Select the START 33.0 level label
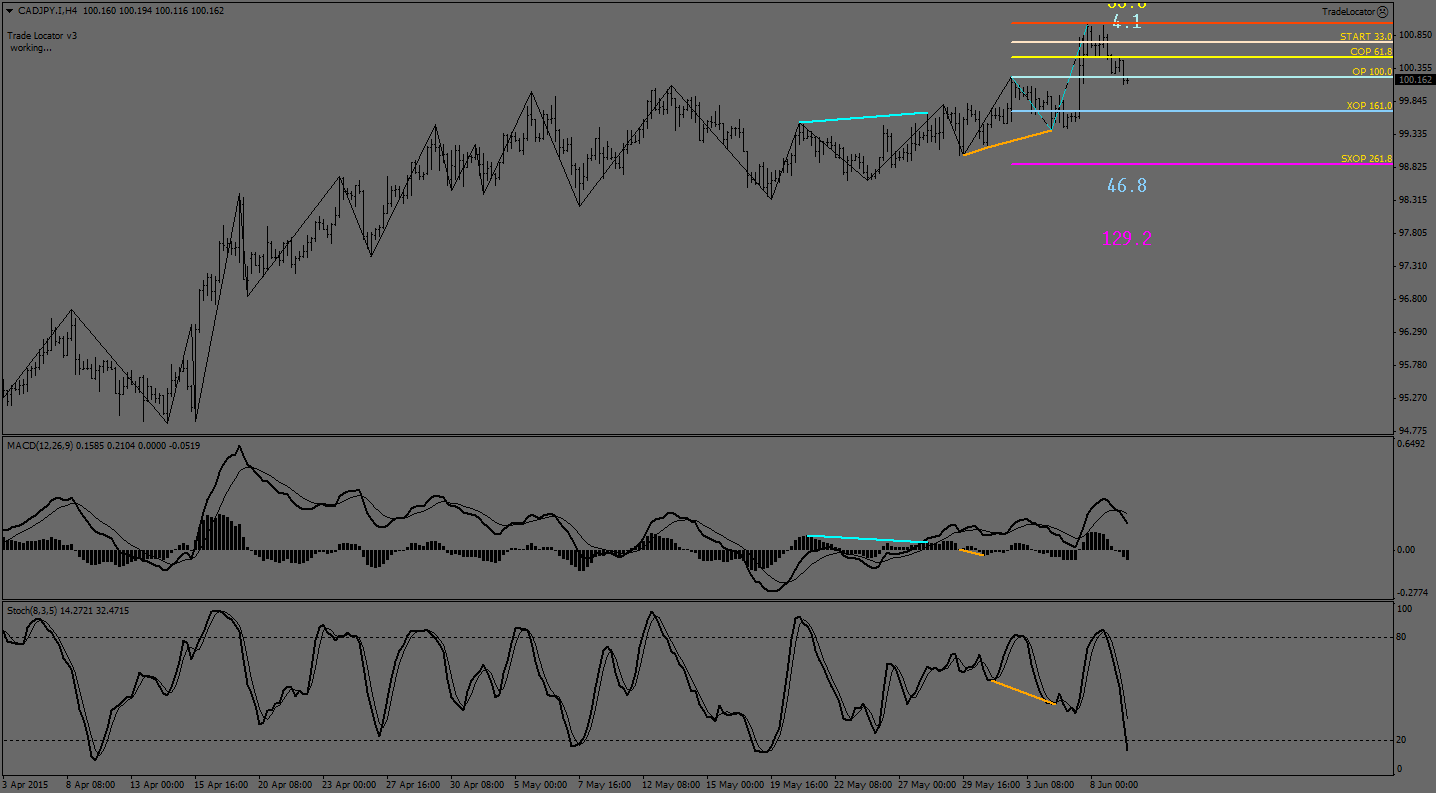The width and height of the screenshot is (1436, 793). [1365, 36]
